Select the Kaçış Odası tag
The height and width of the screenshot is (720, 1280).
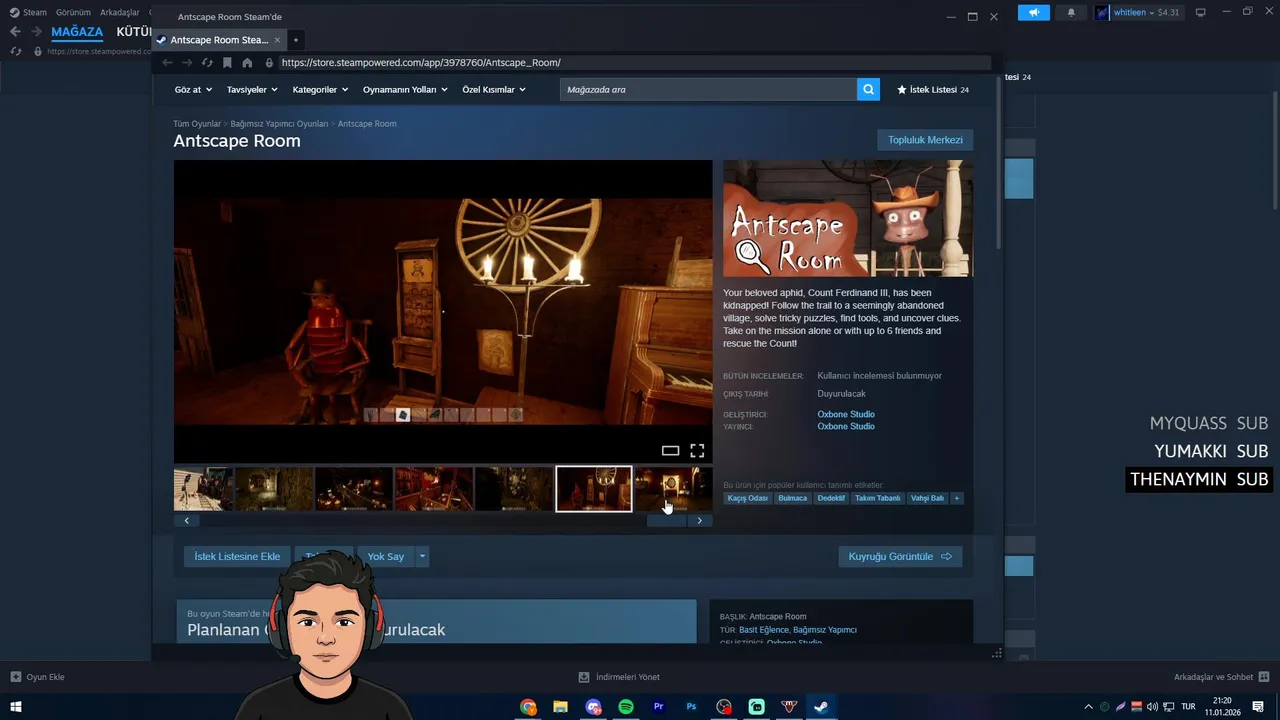pyautogui.click(x=747, y=498)
